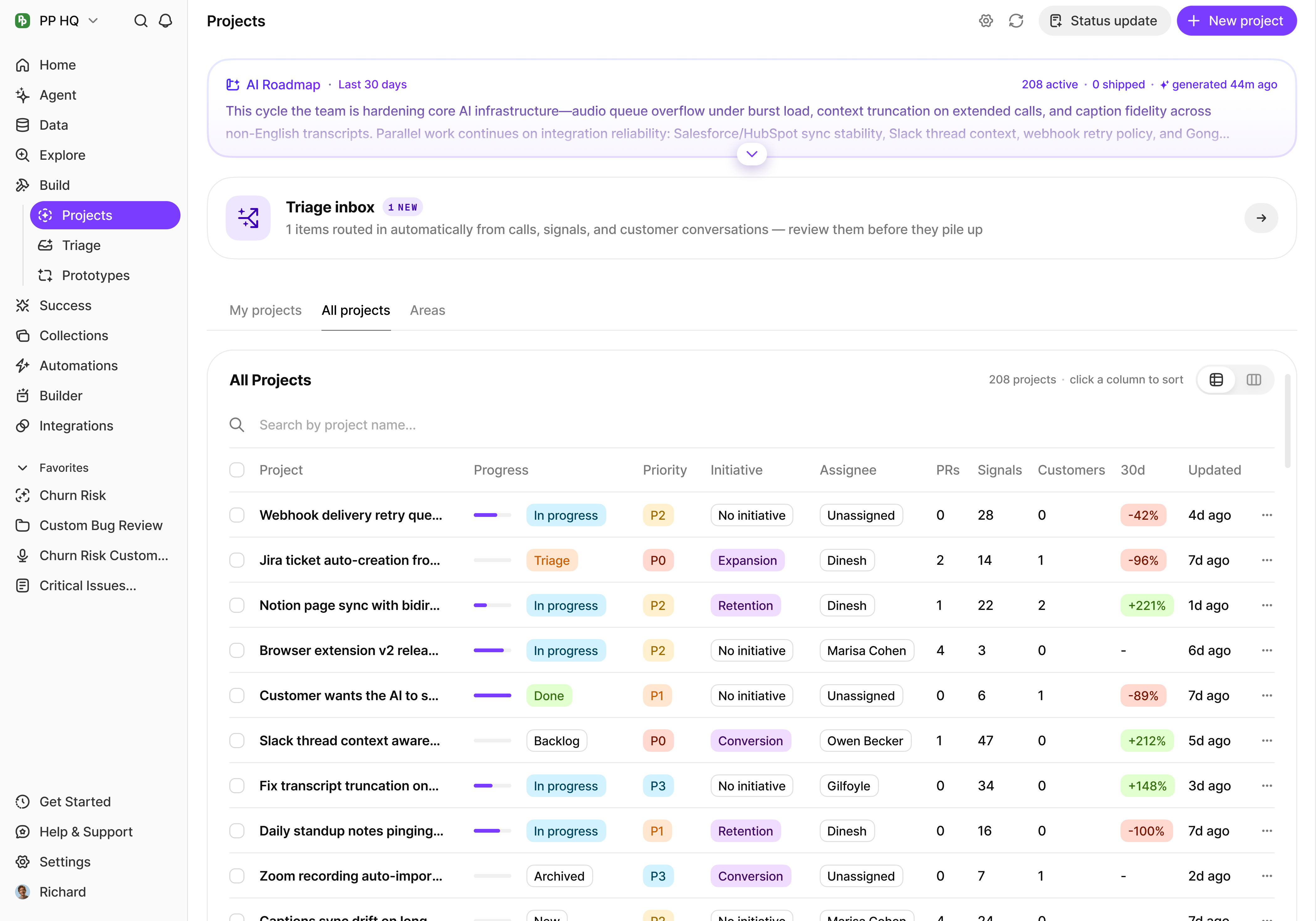The width and height of the screenshot is (1316, 921).
Task: Select the All projects tab
Action: point(356,310)
